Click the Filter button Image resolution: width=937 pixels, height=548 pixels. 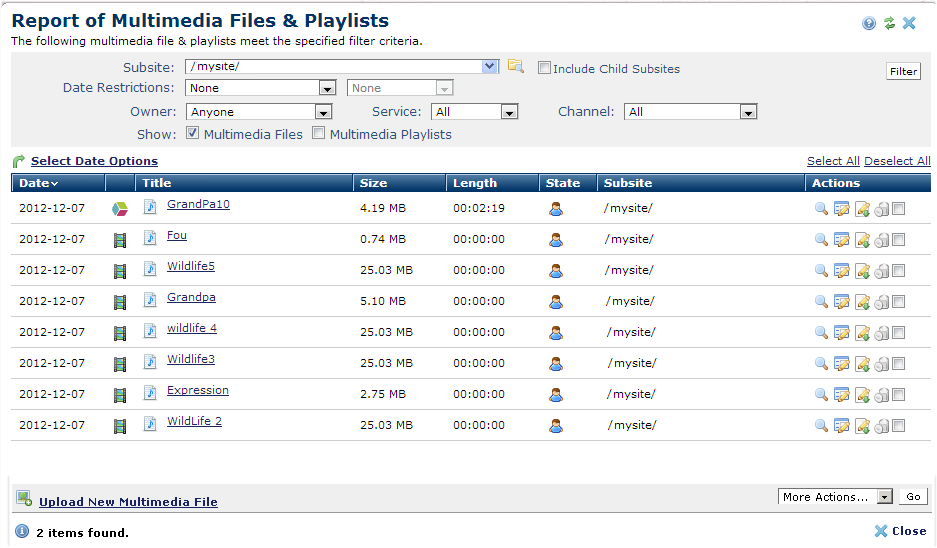point(903,71)
